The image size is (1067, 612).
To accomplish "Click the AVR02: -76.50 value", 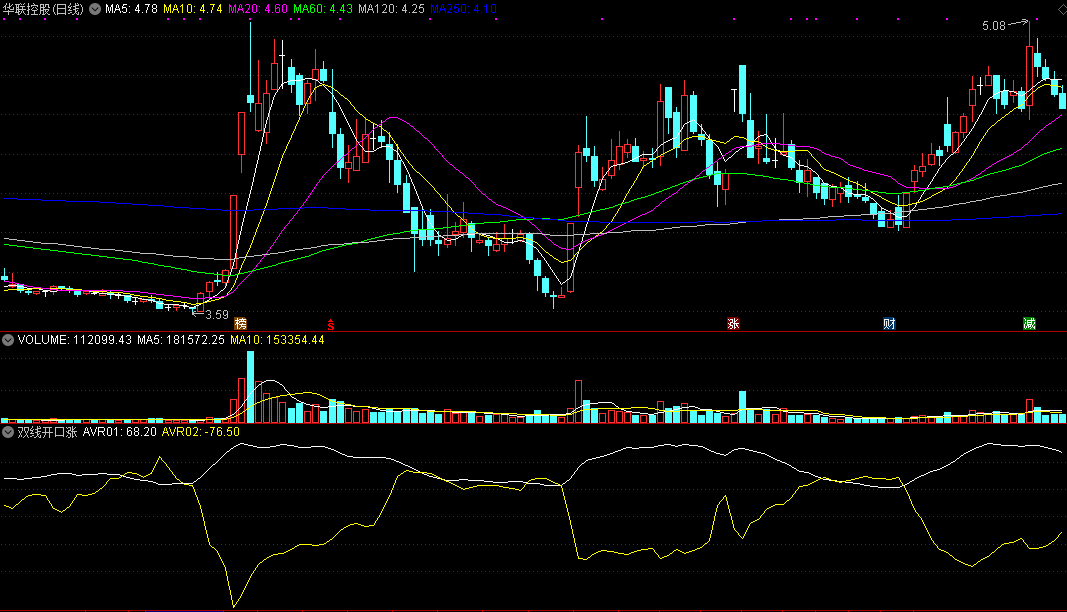I will 201,432.
